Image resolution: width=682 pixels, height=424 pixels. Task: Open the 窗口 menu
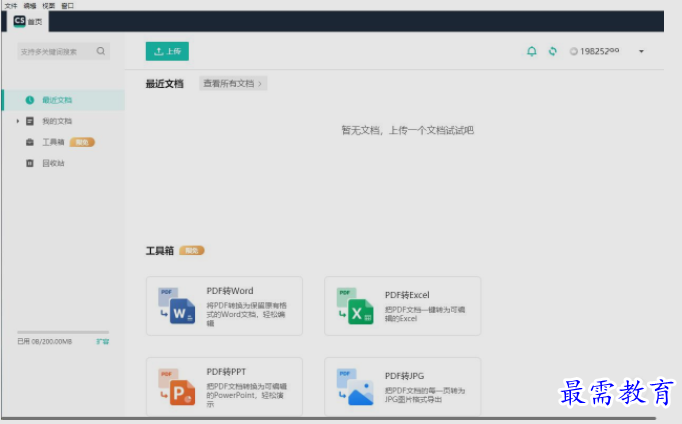tap(67, 5)
